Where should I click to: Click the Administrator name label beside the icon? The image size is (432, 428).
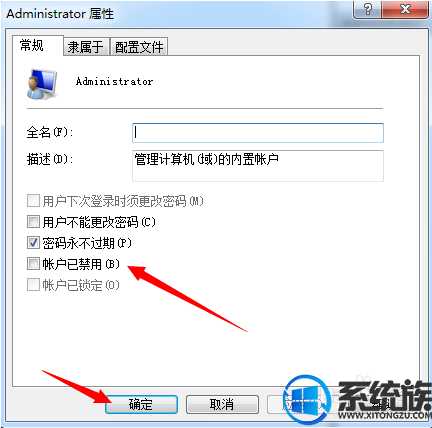point(114,81)
